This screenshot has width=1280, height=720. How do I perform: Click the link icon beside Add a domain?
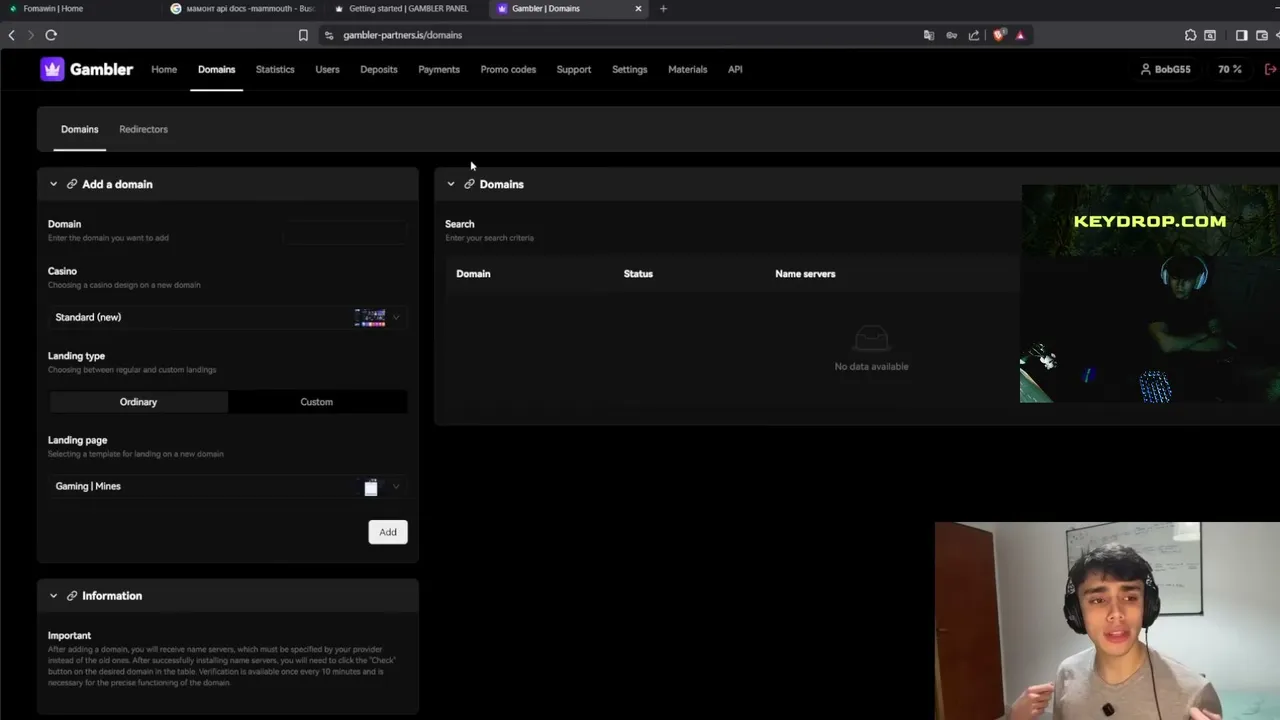click(72, 184)
